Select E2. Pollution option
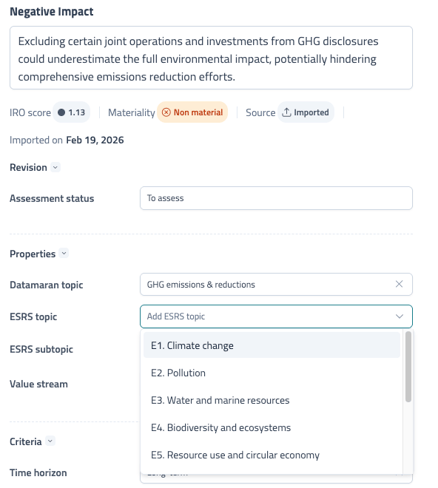 272,373
